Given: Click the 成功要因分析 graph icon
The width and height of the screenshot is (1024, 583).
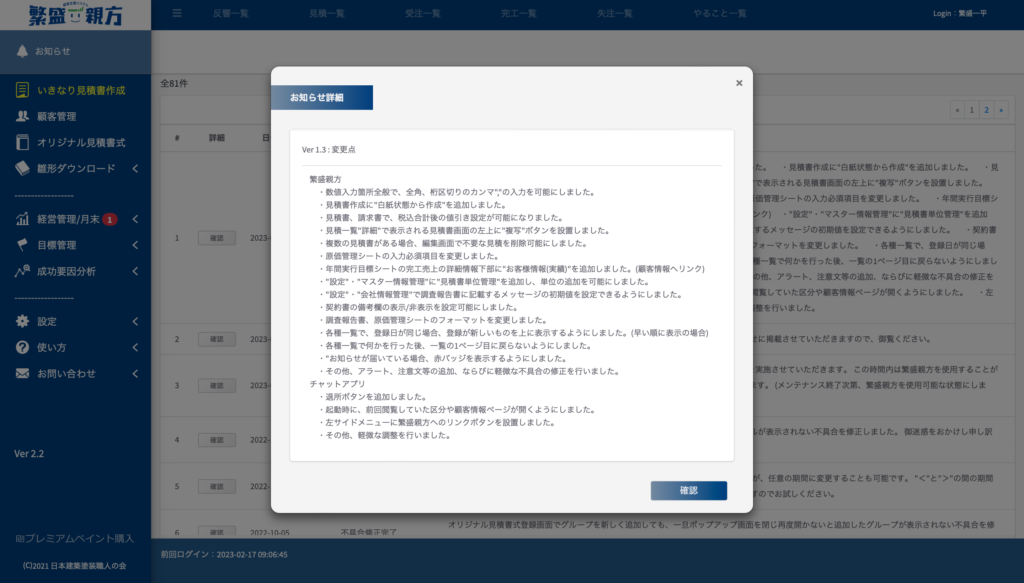Looking at the screenshot, I should [x=22, y=271].
